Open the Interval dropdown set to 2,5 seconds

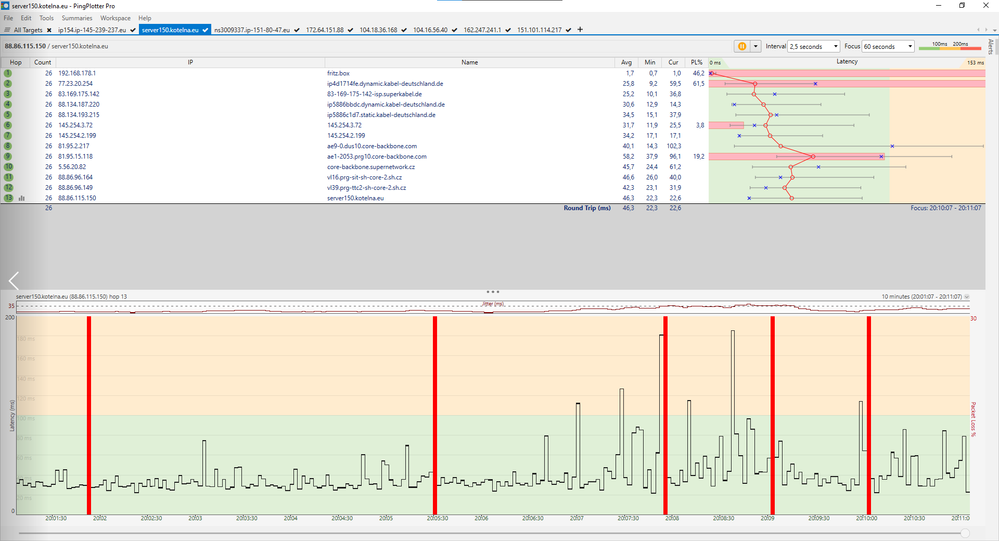(814, 47)
